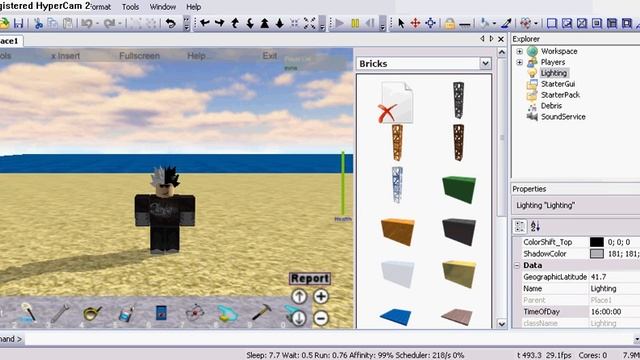Click the alphabetical sort properties button

coord(535,226)
